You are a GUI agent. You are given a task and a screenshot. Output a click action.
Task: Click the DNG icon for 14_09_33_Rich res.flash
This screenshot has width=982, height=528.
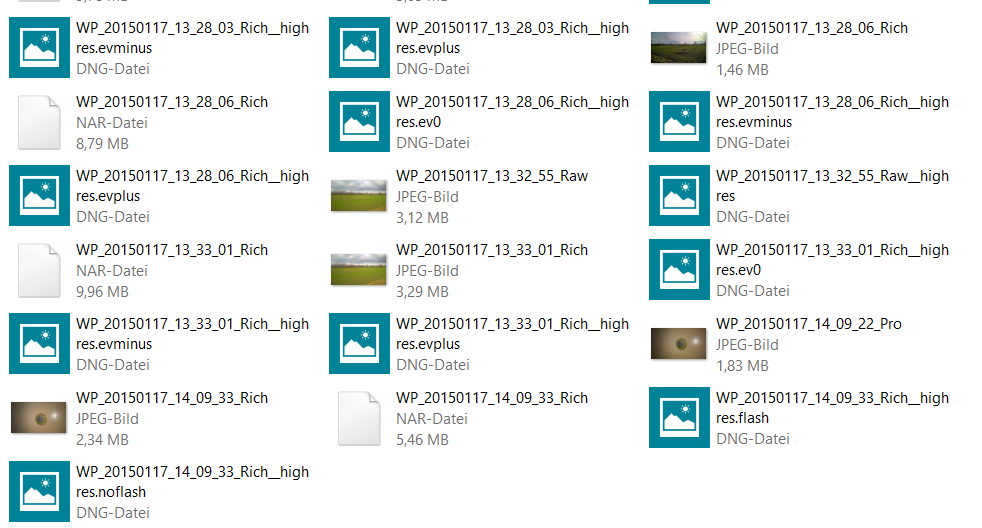(x=680, y=417)
